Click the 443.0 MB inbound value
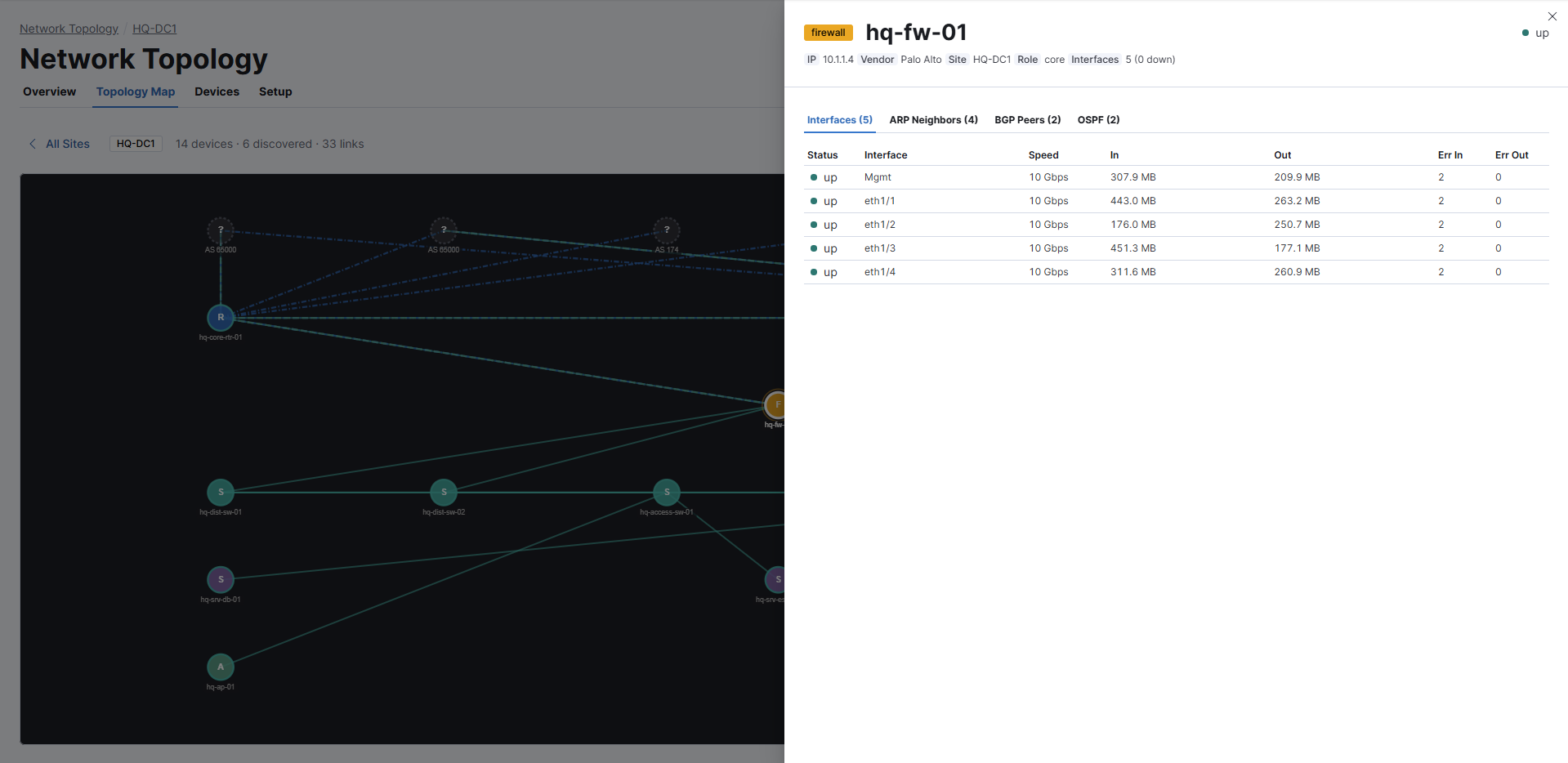 tap(1133, 201)
